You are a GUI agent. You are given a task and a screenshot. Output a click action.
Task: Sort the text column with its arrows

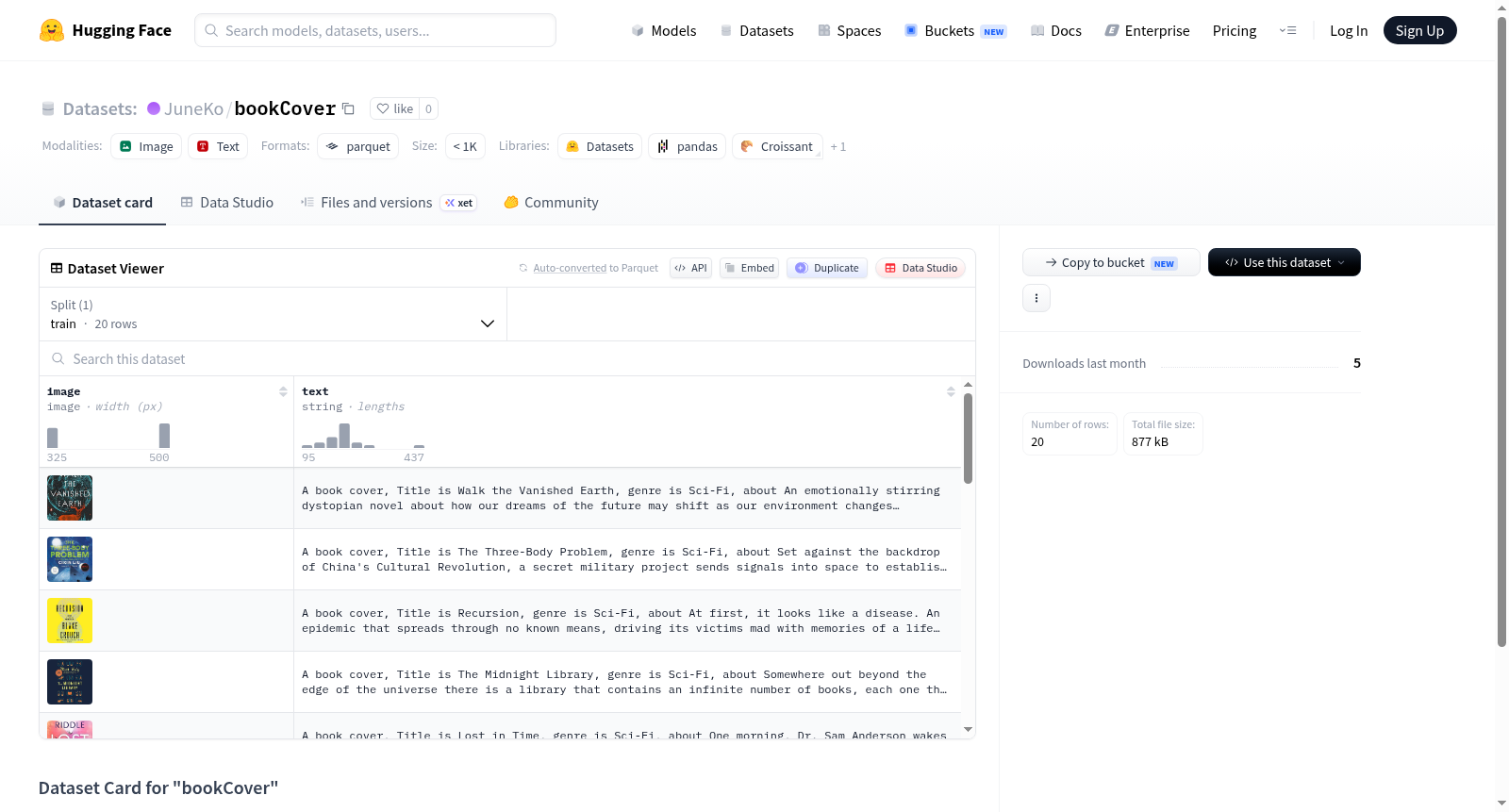coord(951,391)
